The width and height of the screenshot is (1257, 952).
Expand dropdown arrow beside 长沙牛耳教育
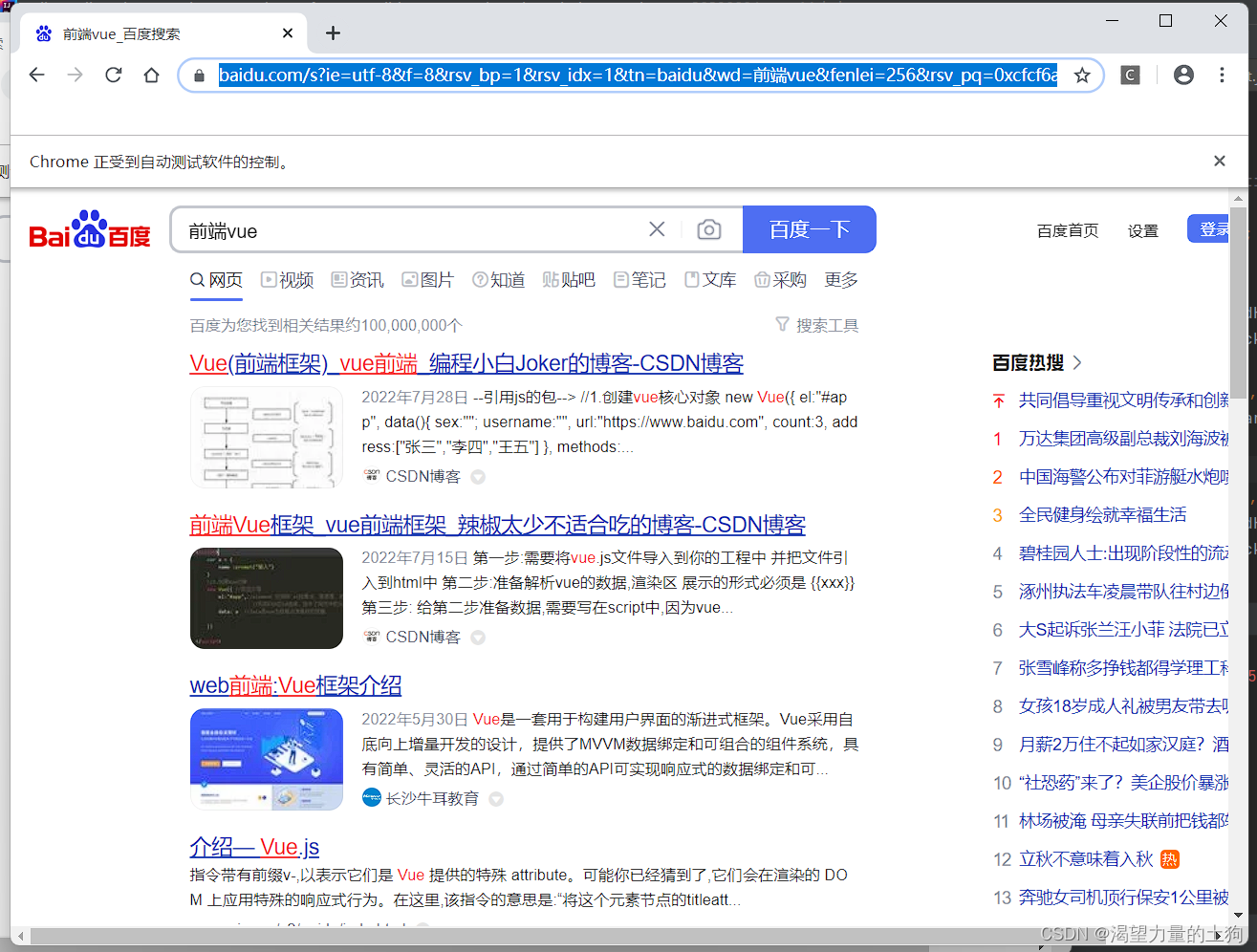click(496, 799)
